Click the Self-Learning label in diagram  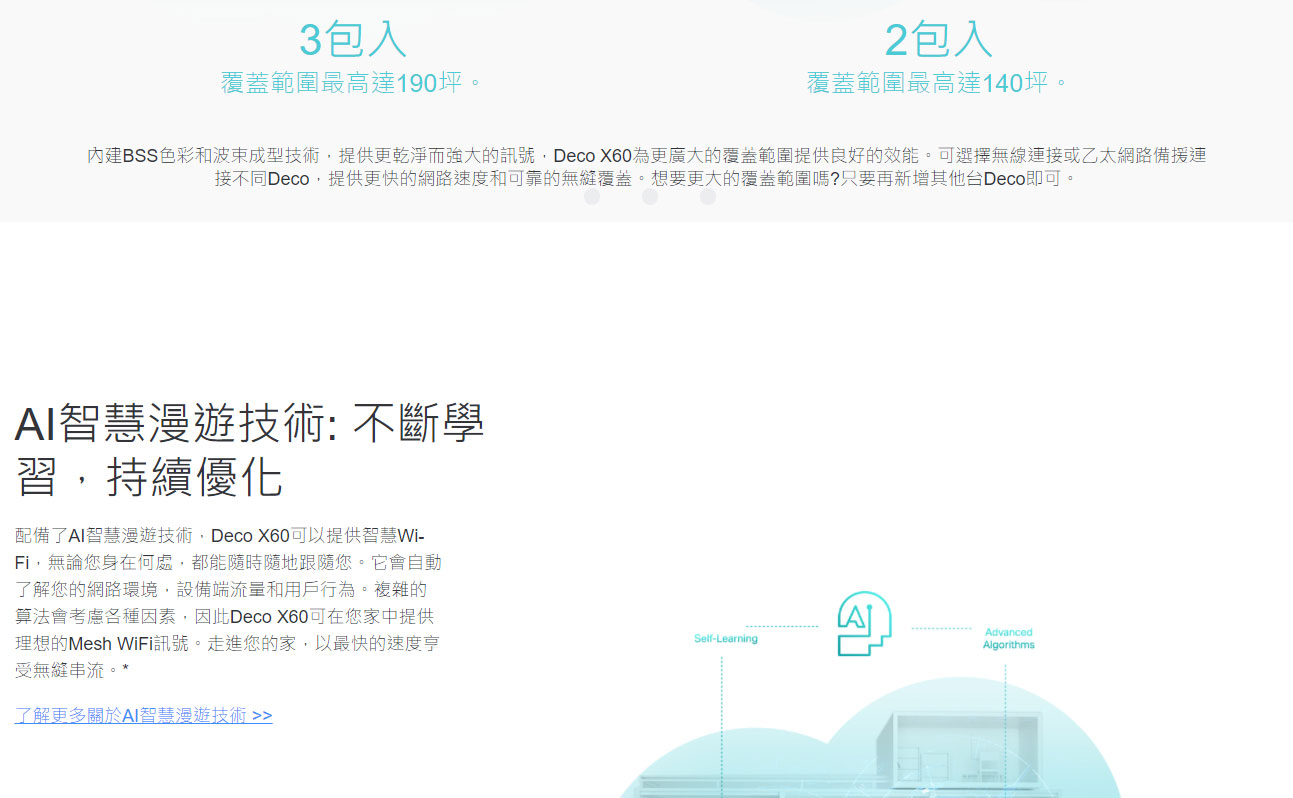point(726,639)
